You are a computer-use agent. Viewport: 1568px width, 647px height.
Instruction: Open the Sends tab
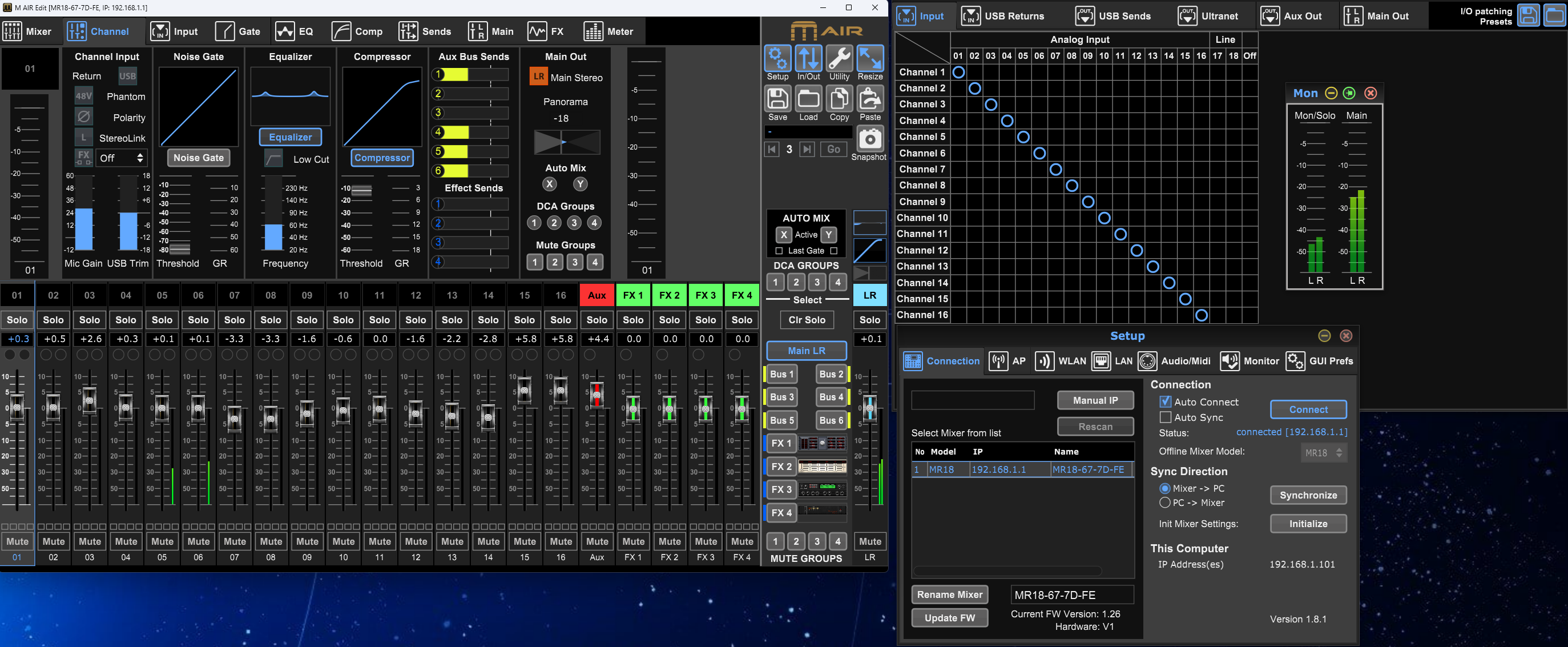click(x=424, y=31)
